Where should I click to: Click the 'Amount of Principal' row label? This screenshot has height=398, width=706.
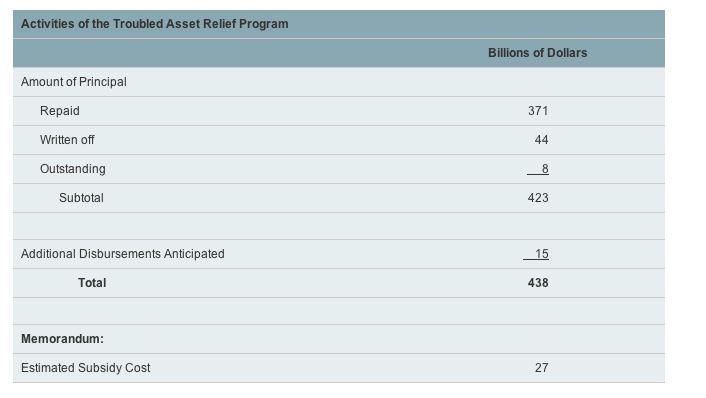[73, 82]
